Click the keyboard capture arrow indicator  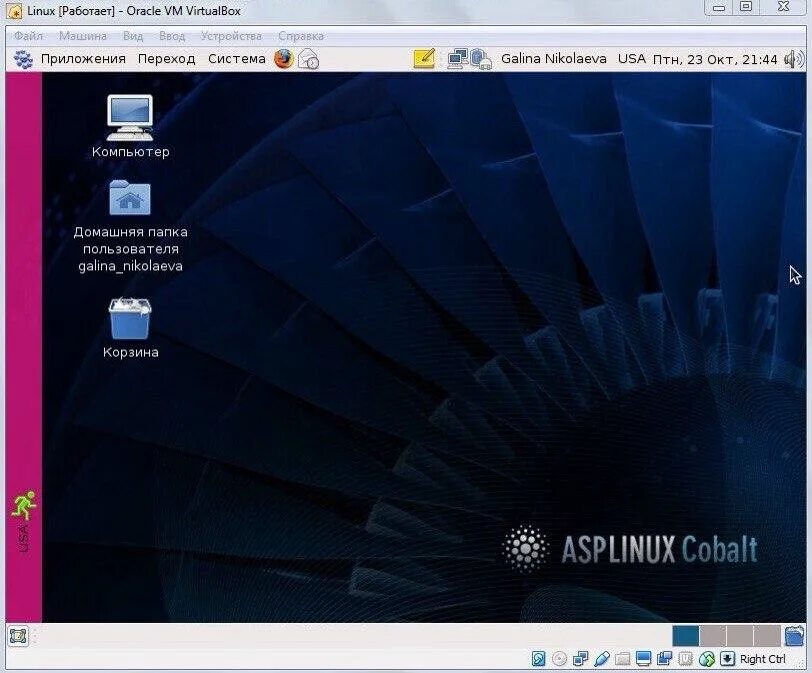tap(728, 659)
